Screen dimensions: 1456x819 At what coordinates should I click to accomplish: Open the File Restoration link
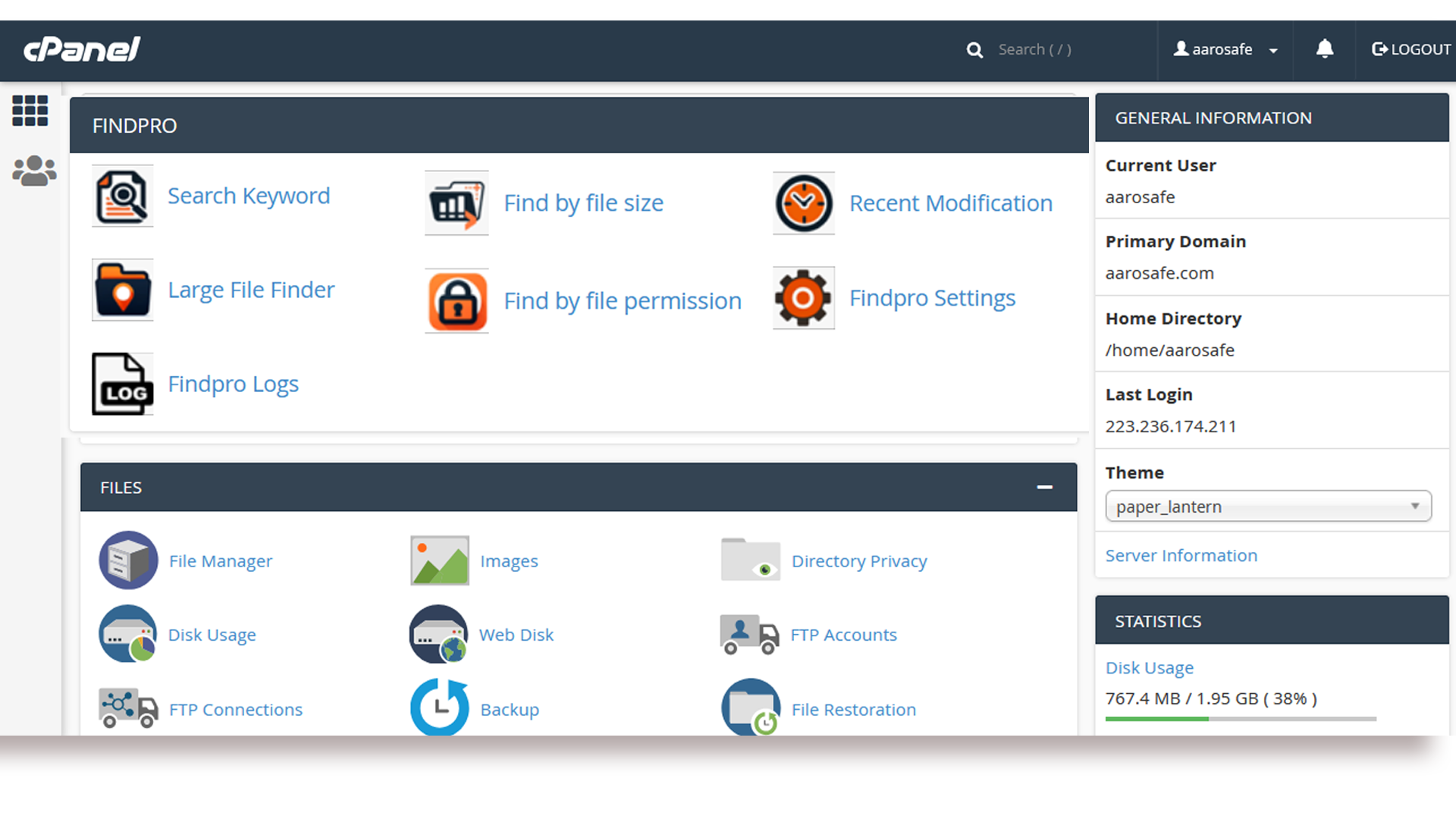click(854, 710)
